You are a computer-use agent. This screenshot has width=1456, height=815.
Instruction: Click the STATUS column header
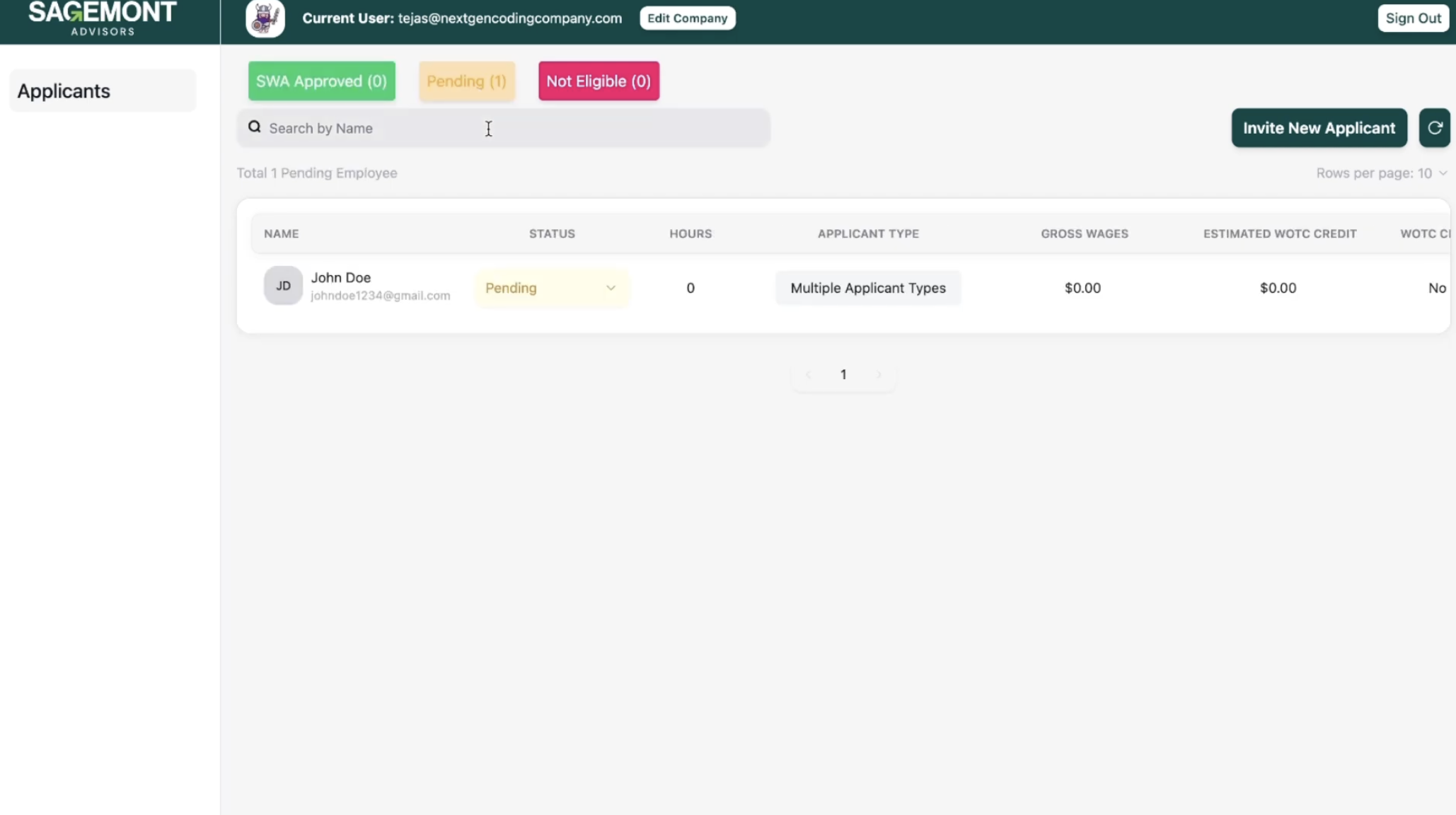pyautogui.click(x=552, y=233)
